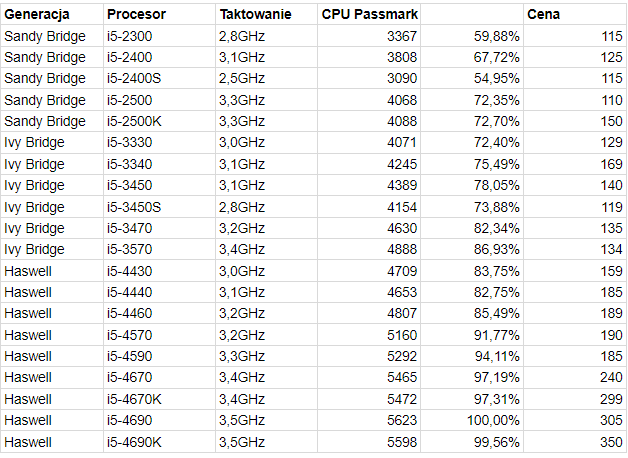The image size is (628, 458).
Task: Click the i5-2500K processor cell
Action: click(x=159, y=121)
